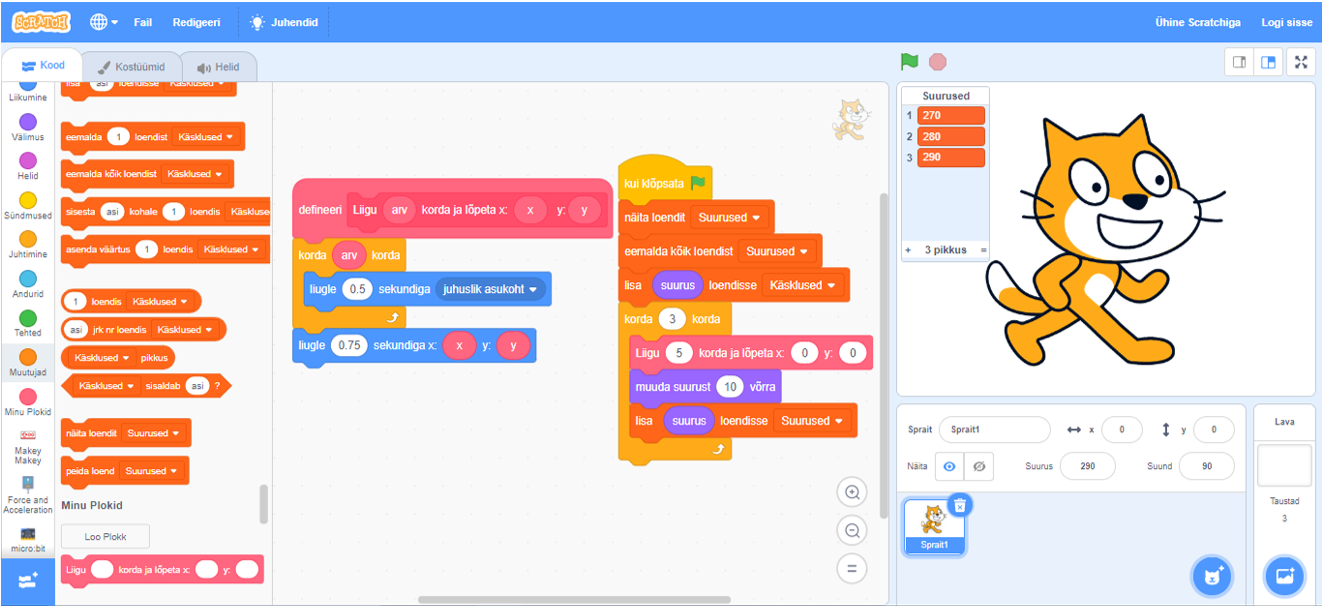Image resolution: width=1322 pixels, height=606 pixels.
Task: Switch to the Kood tab
Action: pyautogui.click(x=42, y=66)
